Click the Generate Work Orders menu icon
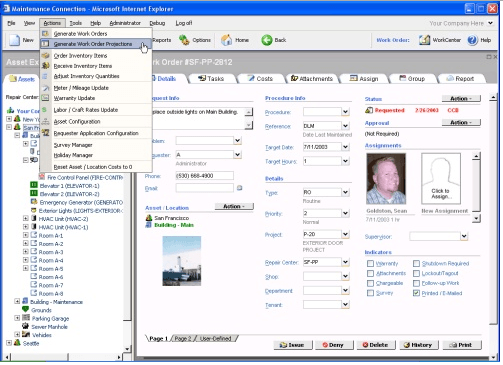This screenshot has height=365, width=503. click(x=46, y=33)
